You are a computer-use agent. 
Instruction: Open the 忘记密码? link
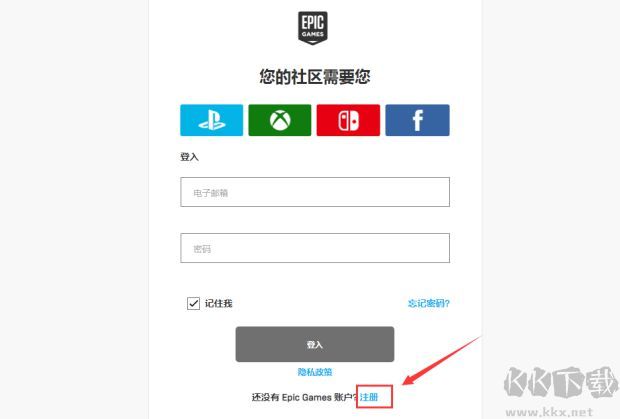tap(429, 304)
